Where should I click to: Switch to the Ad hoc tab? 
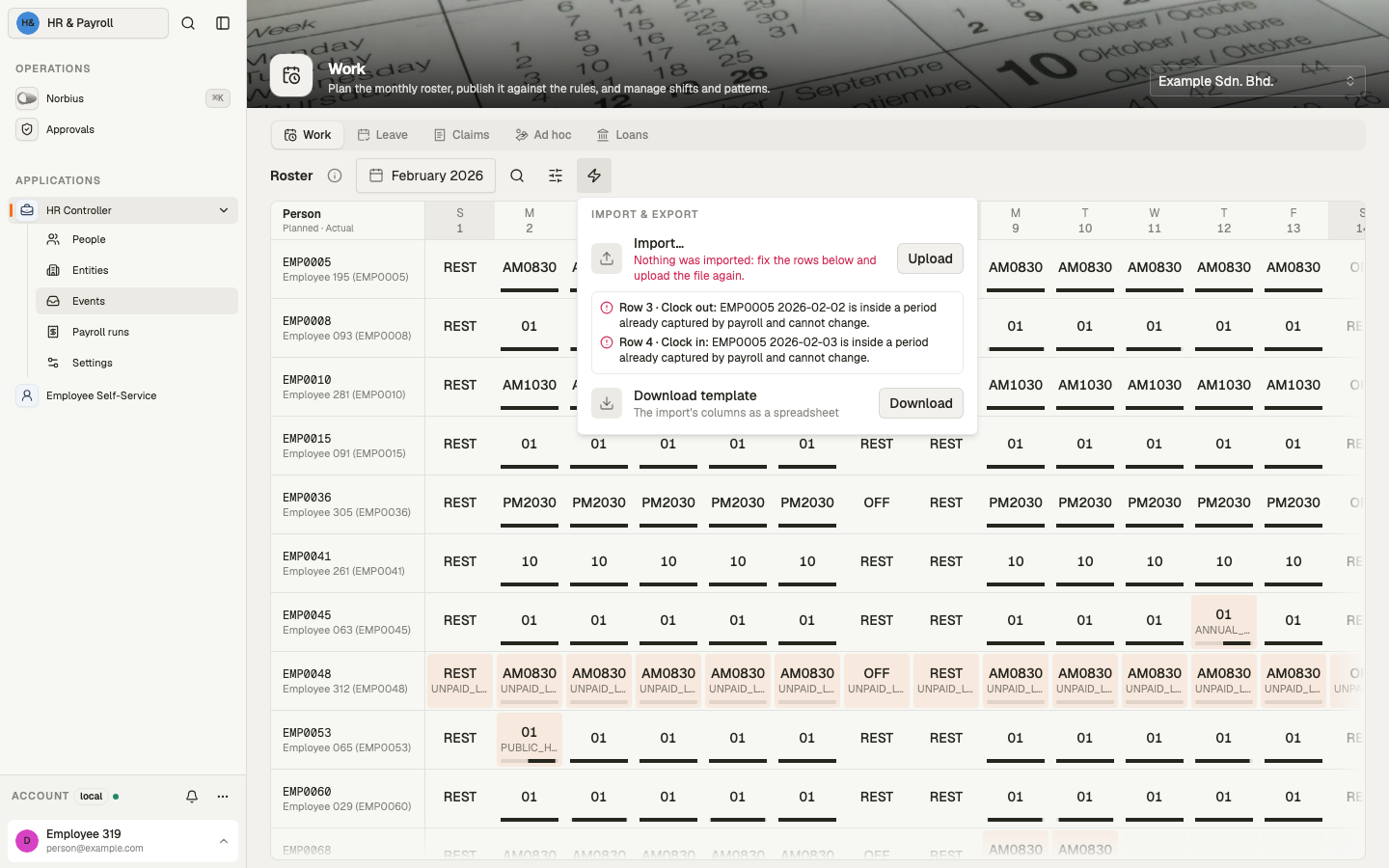[543, 135]
